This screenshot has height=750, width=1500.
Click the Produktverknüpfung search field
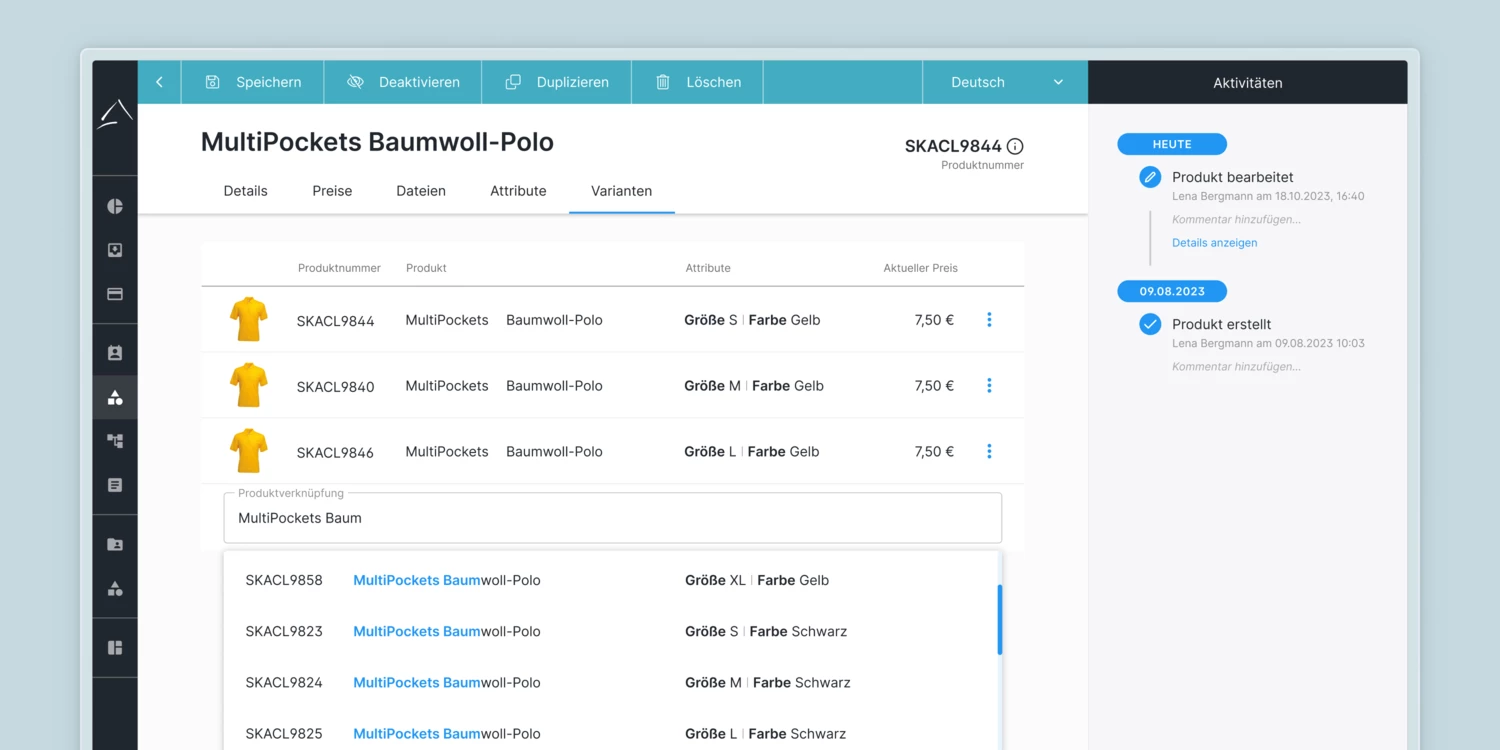pos(612,518)
